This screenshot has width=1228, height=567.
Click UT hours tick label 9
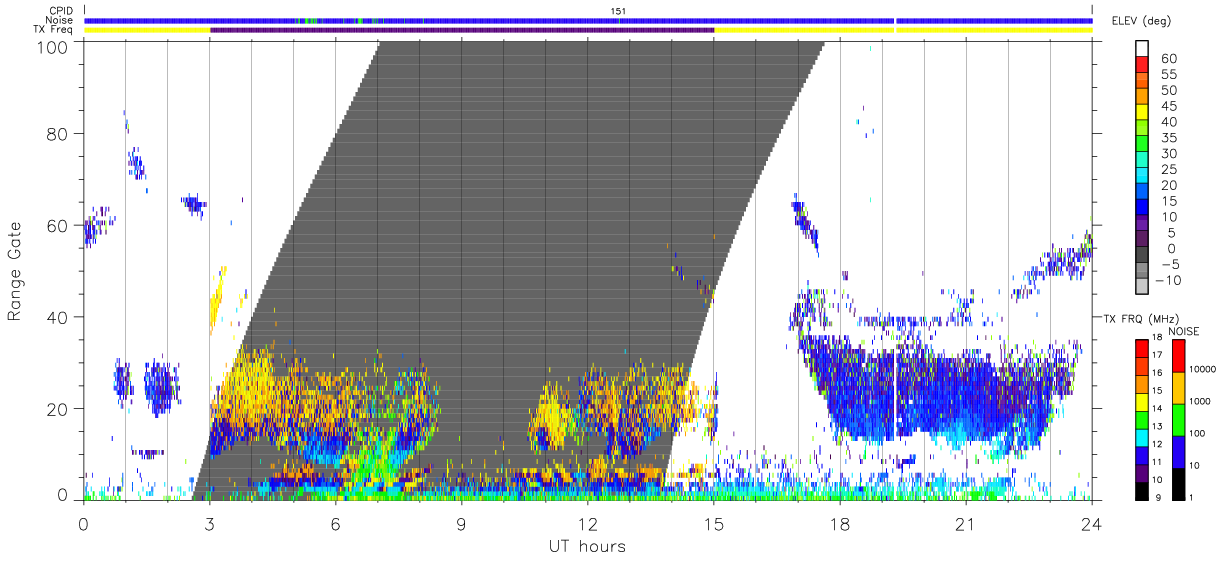click(x=462, y=524)
